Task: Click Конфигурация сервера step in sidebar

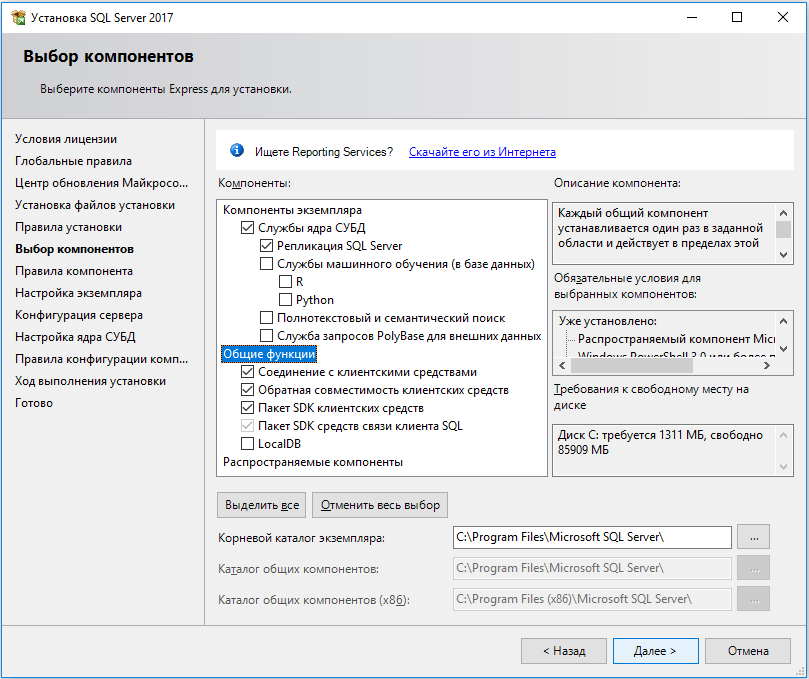Action: pyautogui.click(x=78, y=315)
